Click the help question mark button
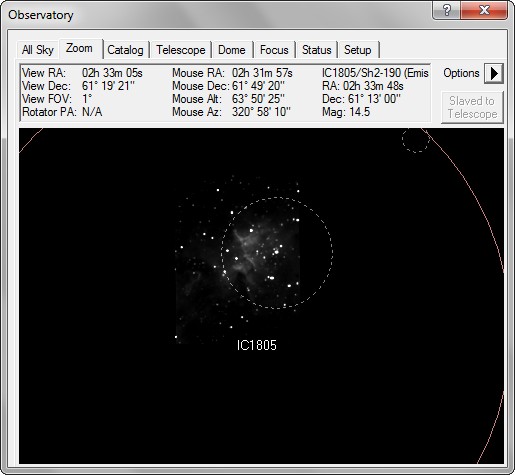This screenshot has width=515, height=475. pos(447,10)
